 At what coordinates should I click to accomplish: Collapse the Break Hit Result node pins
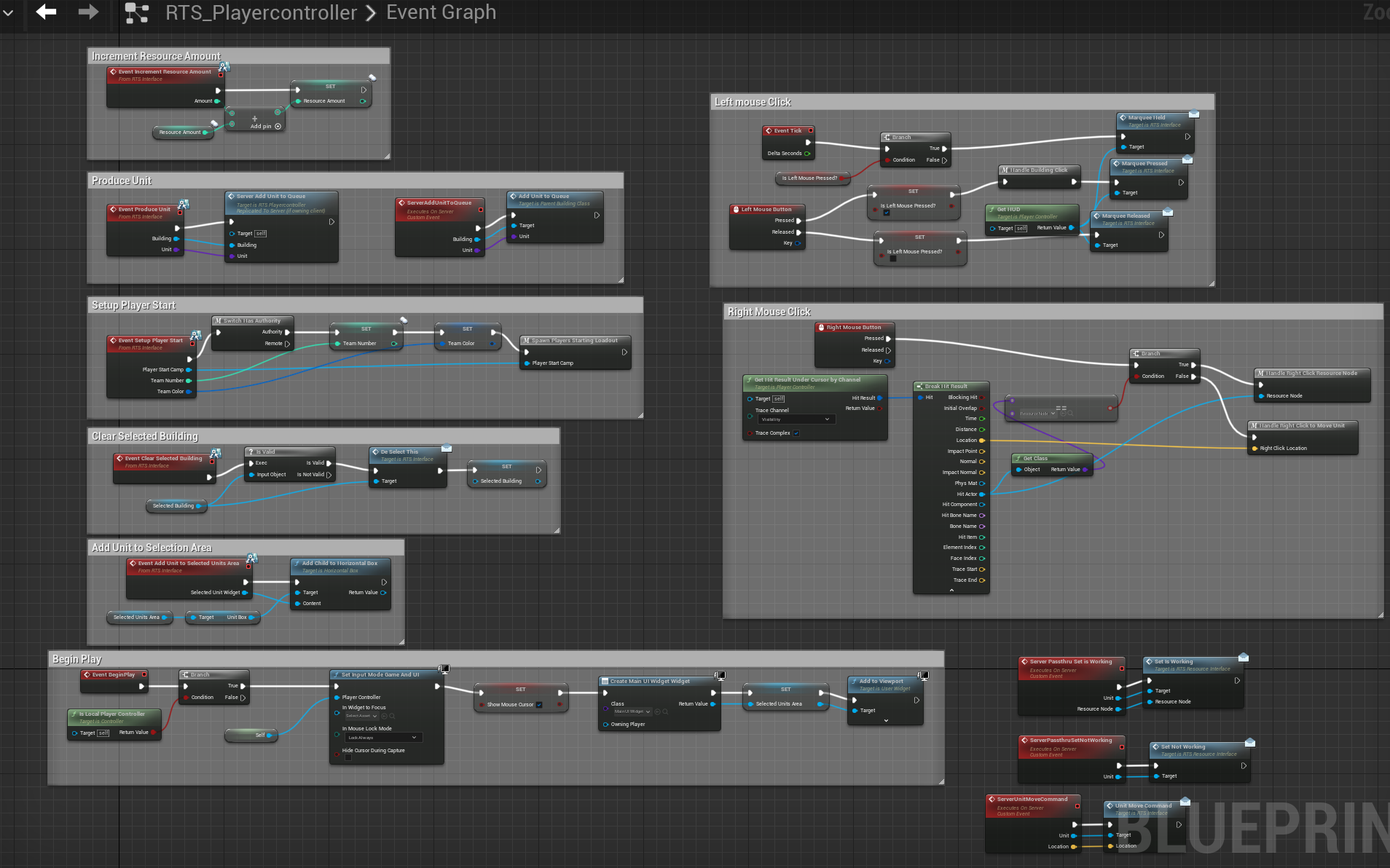(x=951, y=591)
